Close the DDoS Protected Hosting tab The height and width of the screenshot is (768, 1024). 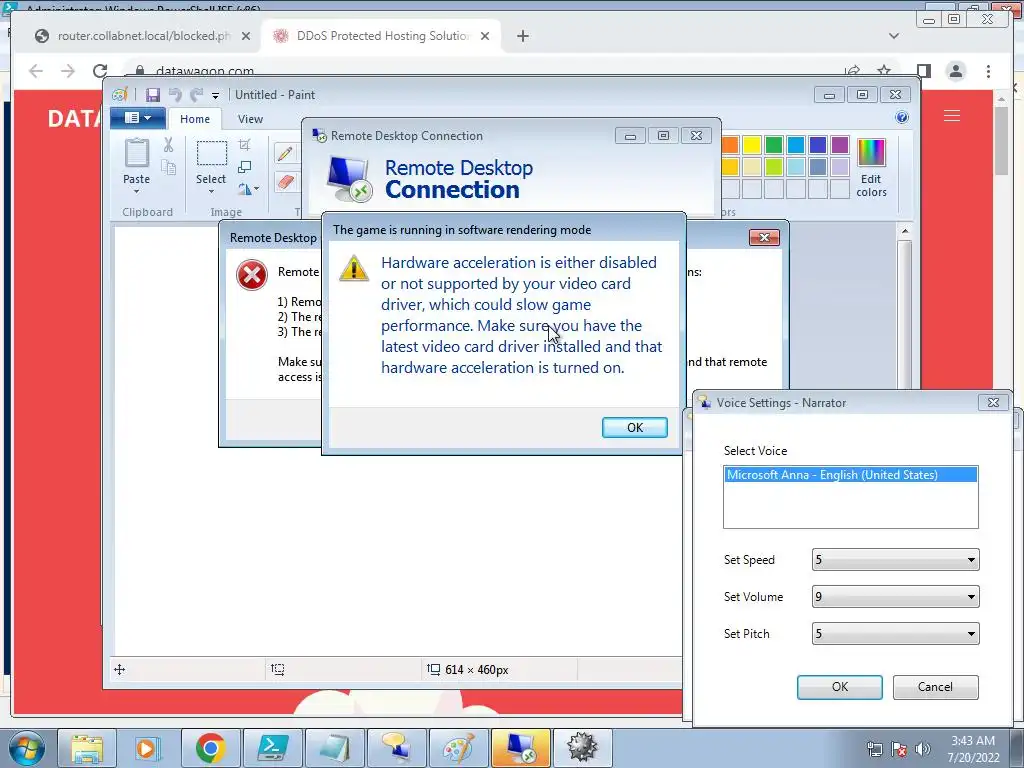tap(485, 36)
